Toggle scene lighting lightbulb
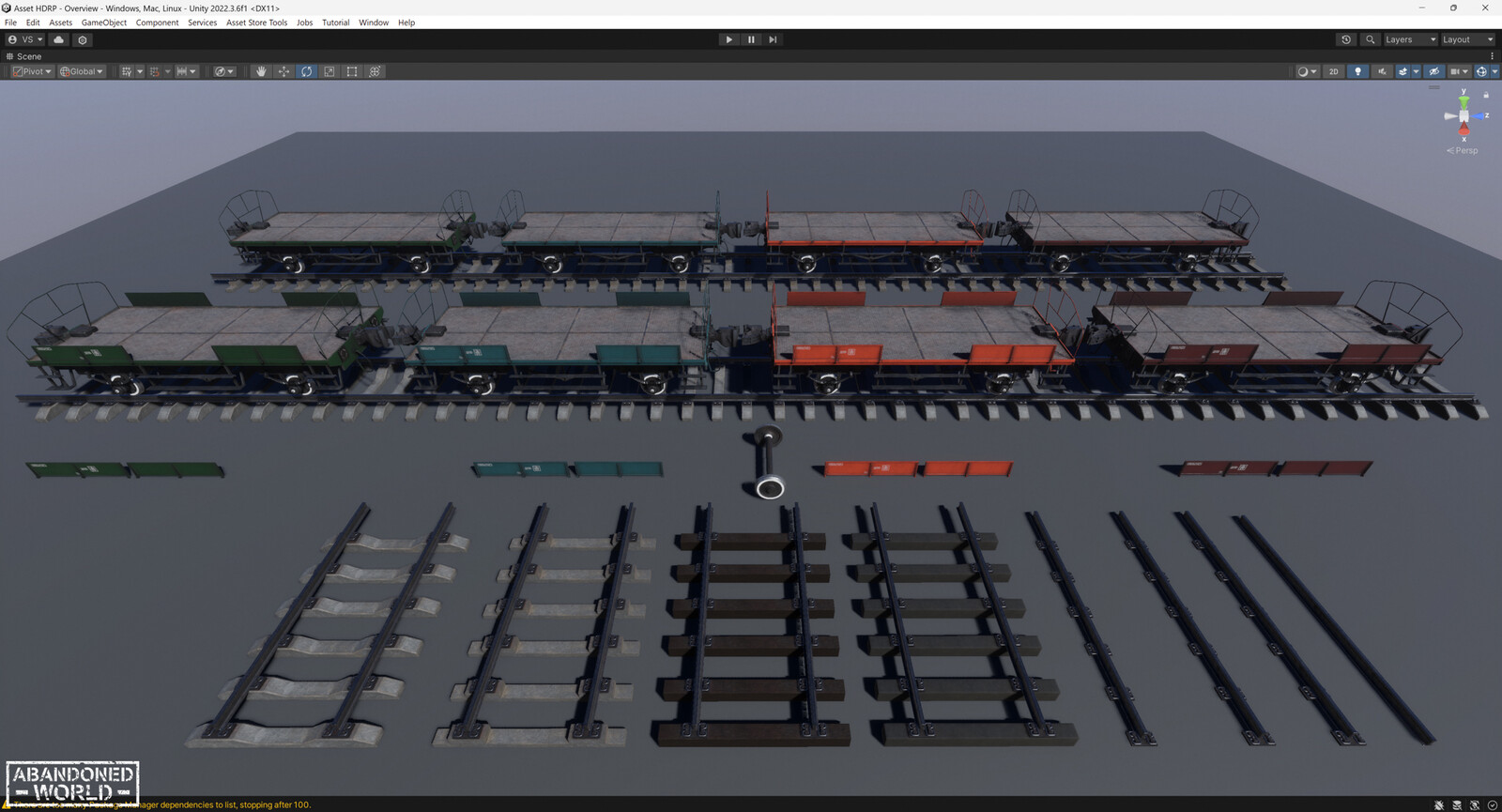The height and width of the screenshot is (812, 1502). click(x=1357, y=71)
